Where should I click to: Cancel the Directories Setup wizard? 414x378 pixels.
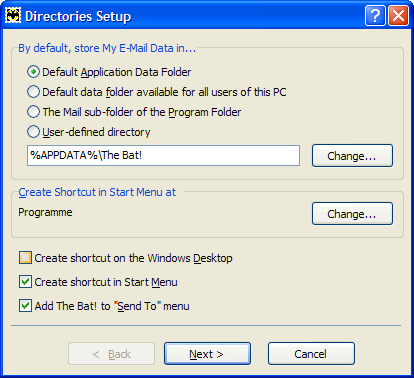click(311, 354)
